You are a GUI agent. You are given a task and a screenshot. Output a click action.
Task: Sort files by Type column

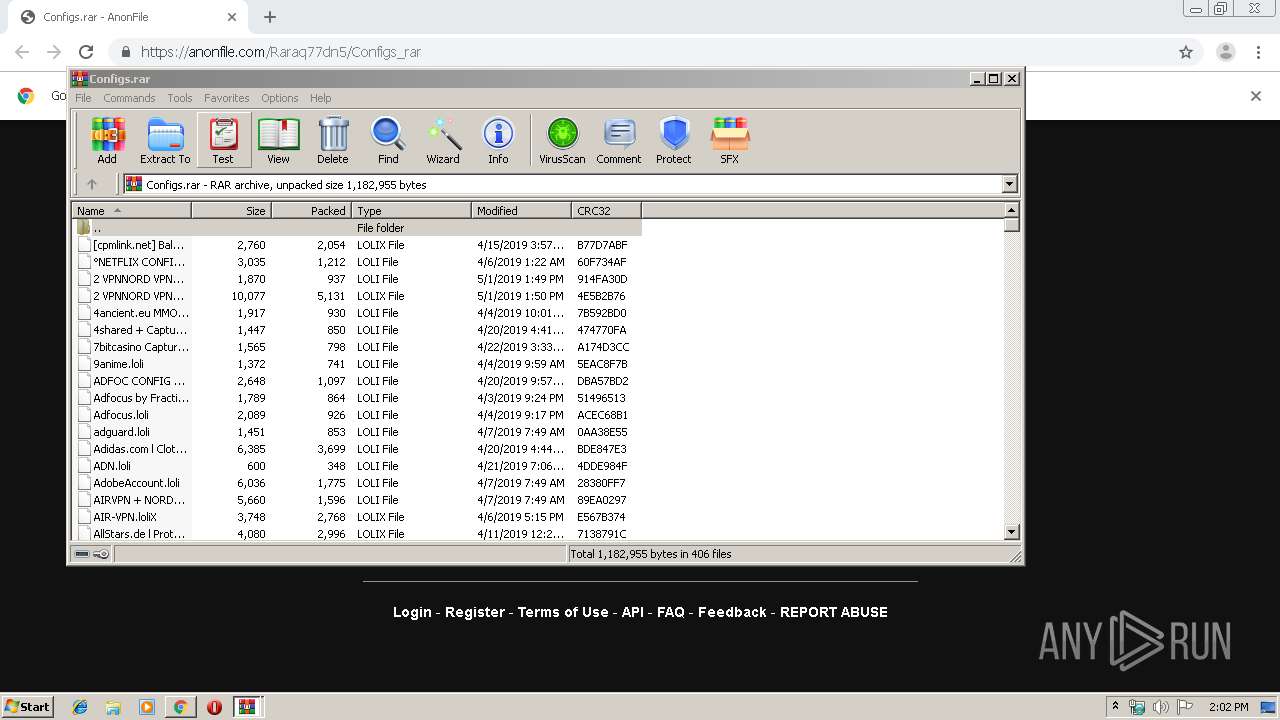coord(411,210)
